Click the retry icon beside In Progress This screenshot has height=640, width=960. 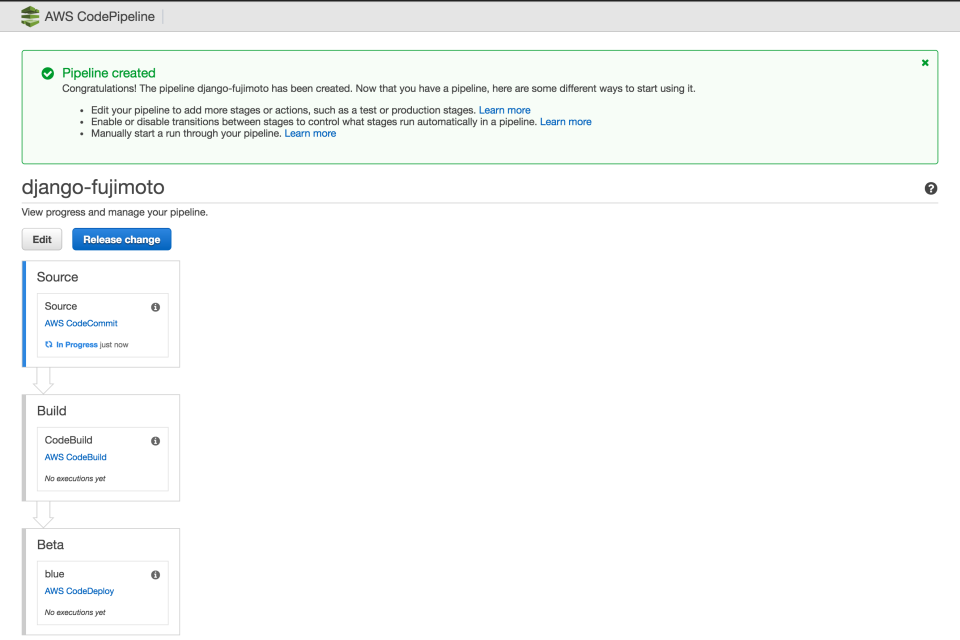click(x=47, y=343)
